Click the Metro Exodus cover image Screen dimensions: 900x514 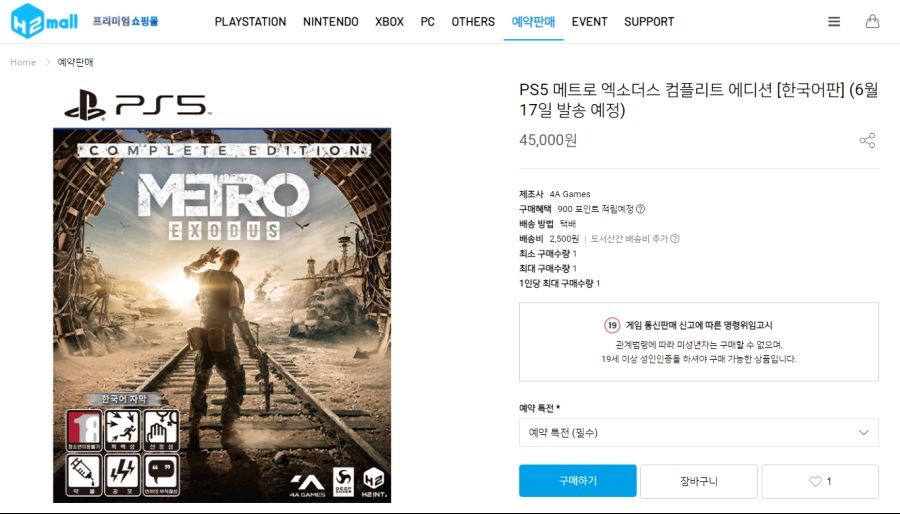pos(222,316)
